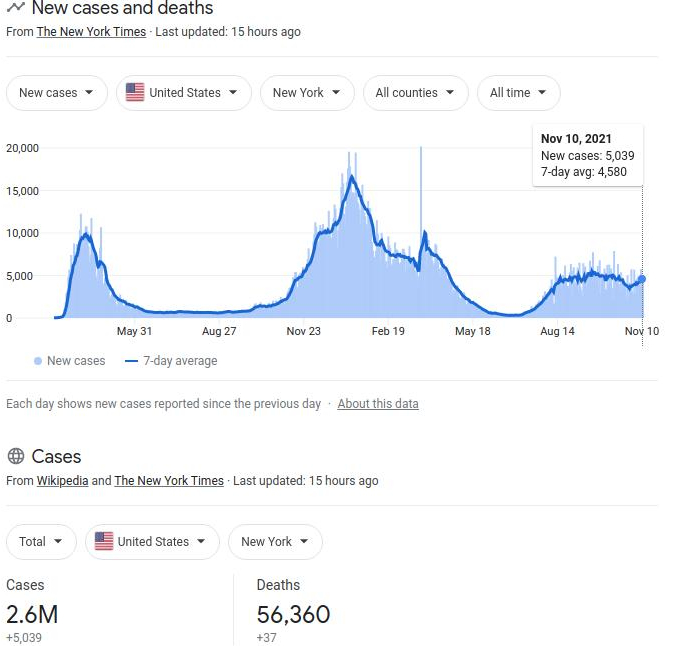Image resolution: width=681 pixels, height=646 pixels.
Task: Expand the United States country dropdown in chart filters
Action: coord(184,93)
